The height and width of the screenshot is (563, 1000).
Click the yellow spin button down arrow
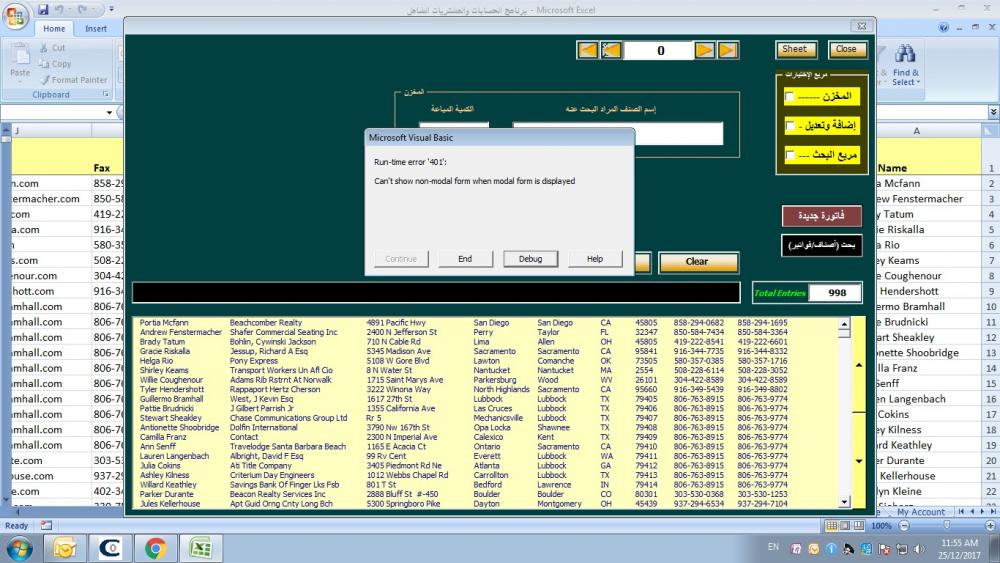pos(859,460)
